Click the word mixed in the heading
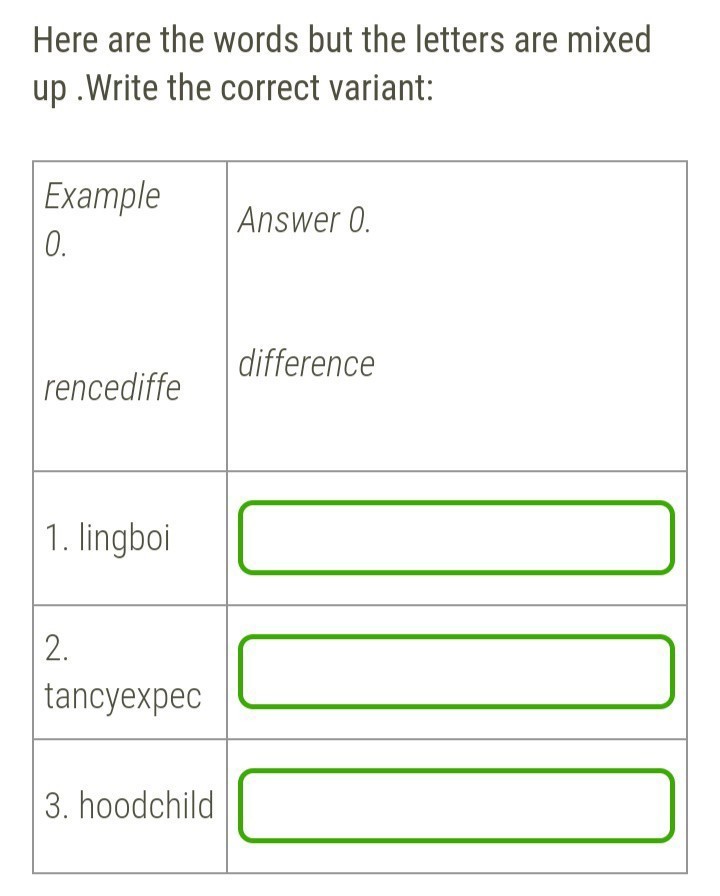Viewport: 720px width, 896px height. click(x=609, y=40)
